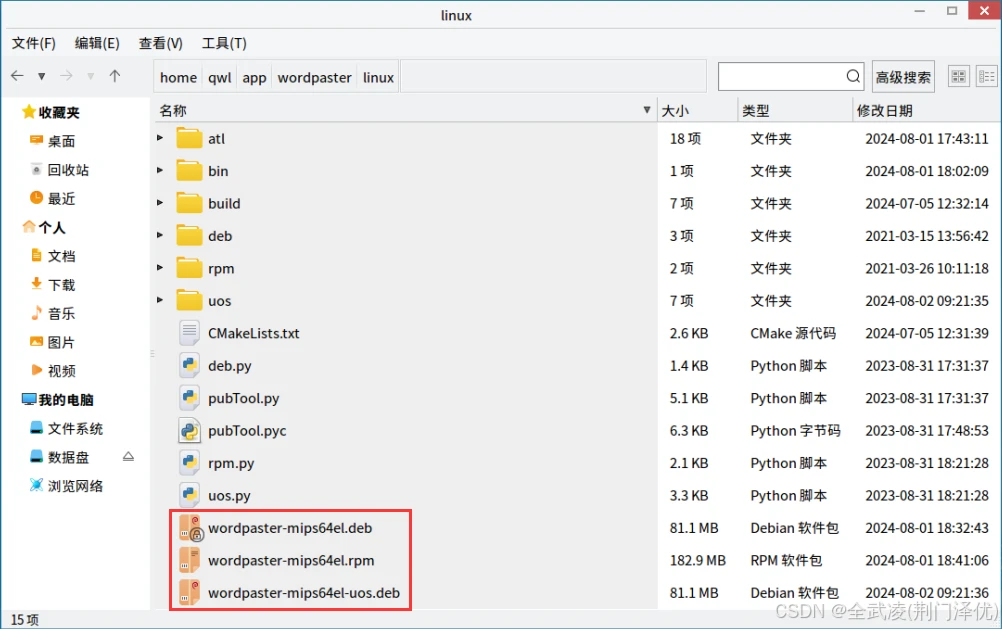
Task: Navigate to home in breadcrumb
Action: (x=178, y=77)
